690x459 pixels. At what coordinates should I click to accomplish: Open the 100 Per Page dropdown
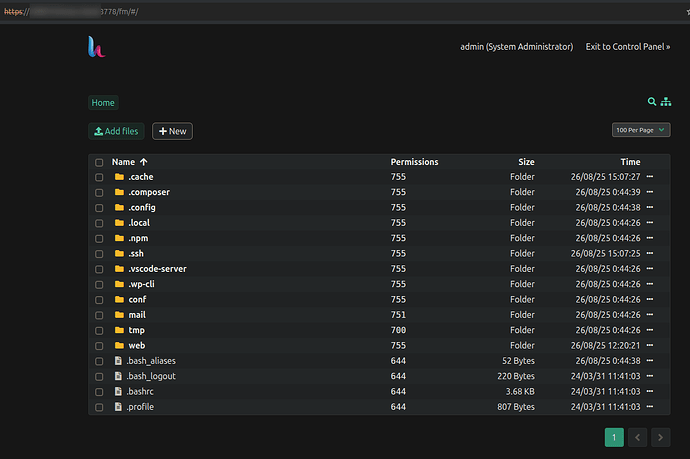point(641,130)
